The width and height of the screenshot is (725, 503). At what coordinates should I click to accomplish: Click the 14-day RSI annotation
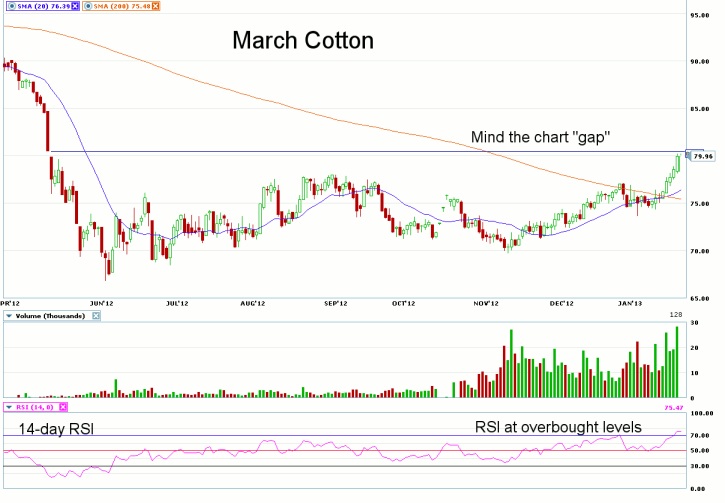pyautogui.click(x=56, y=429)
